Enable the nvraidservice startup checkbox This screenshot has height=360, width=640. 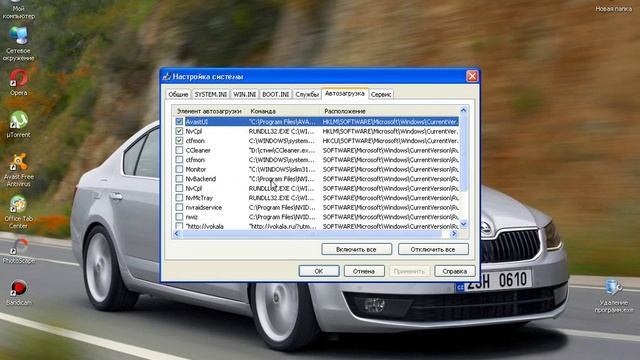179,207
